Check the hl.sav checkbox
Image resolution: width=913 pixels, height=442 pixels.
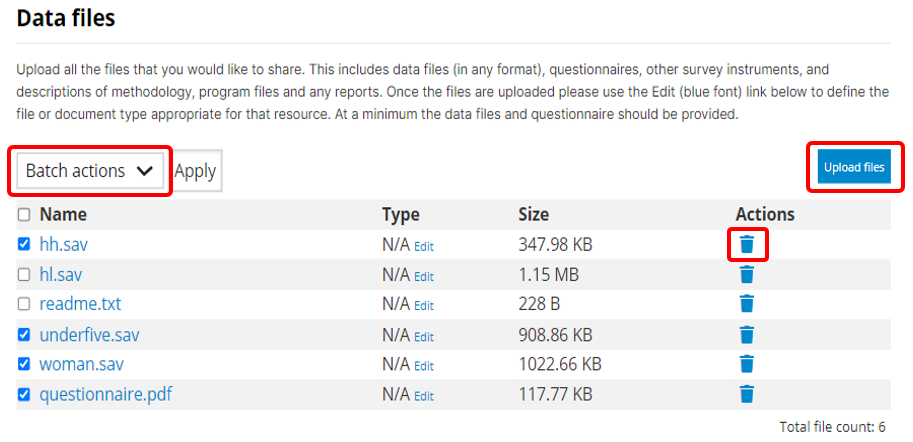[24, 274]
